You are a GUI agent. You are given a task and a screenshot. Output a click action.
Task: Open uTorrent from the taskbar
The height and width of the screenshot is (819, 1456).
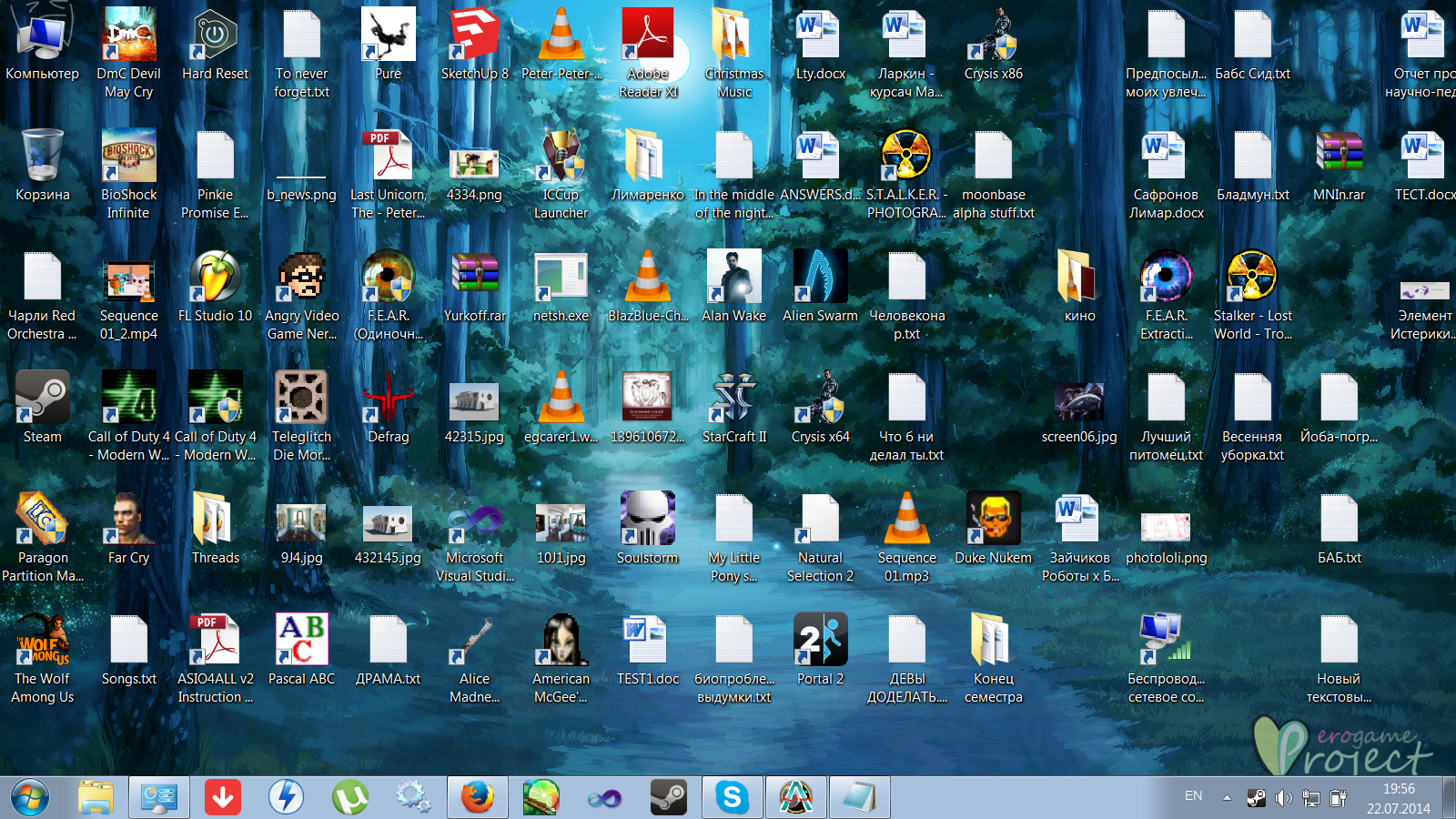point(350,798)
